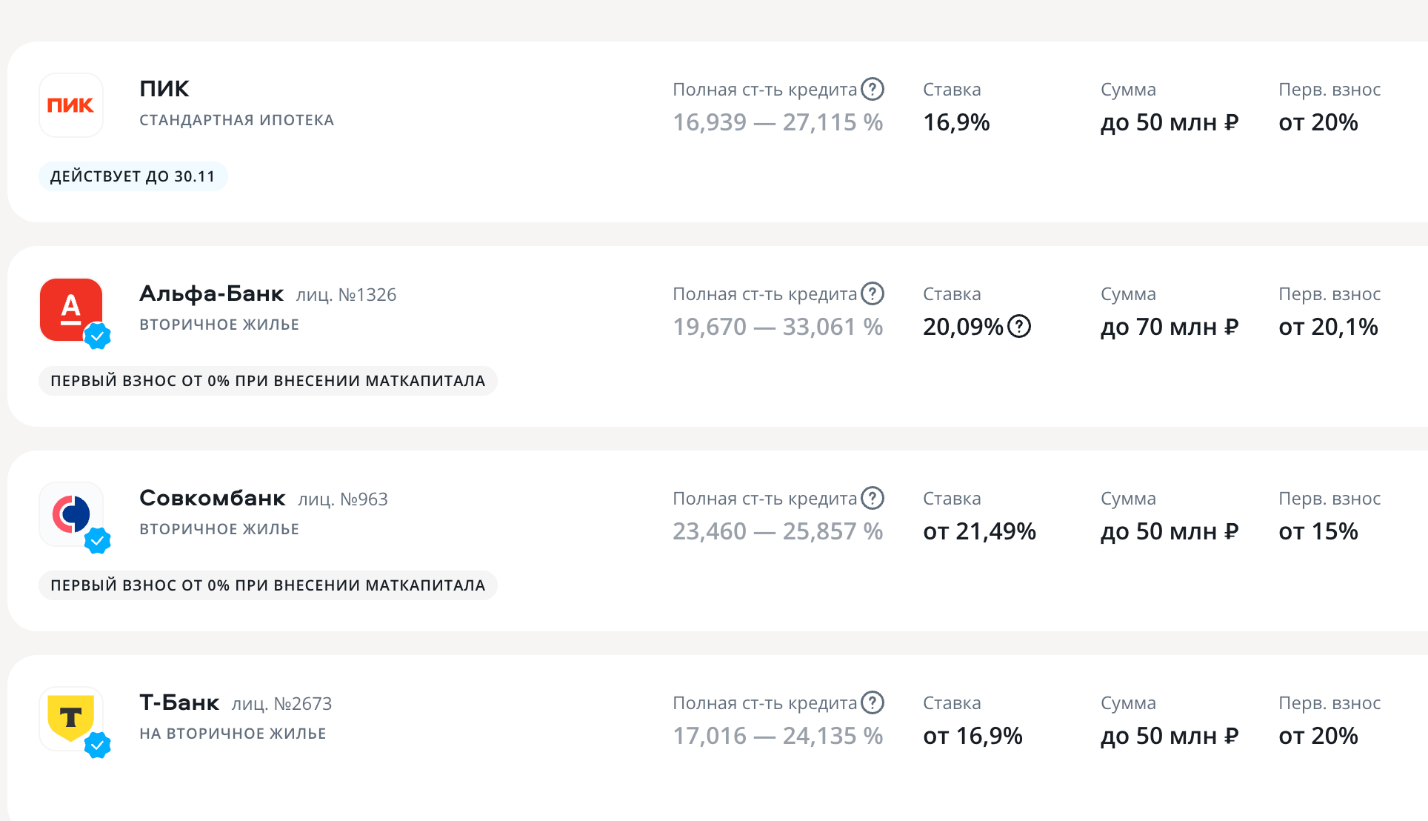Click the 'Действует до 30.11' badge
The image size is (1428, 821).
pos(134,177)
